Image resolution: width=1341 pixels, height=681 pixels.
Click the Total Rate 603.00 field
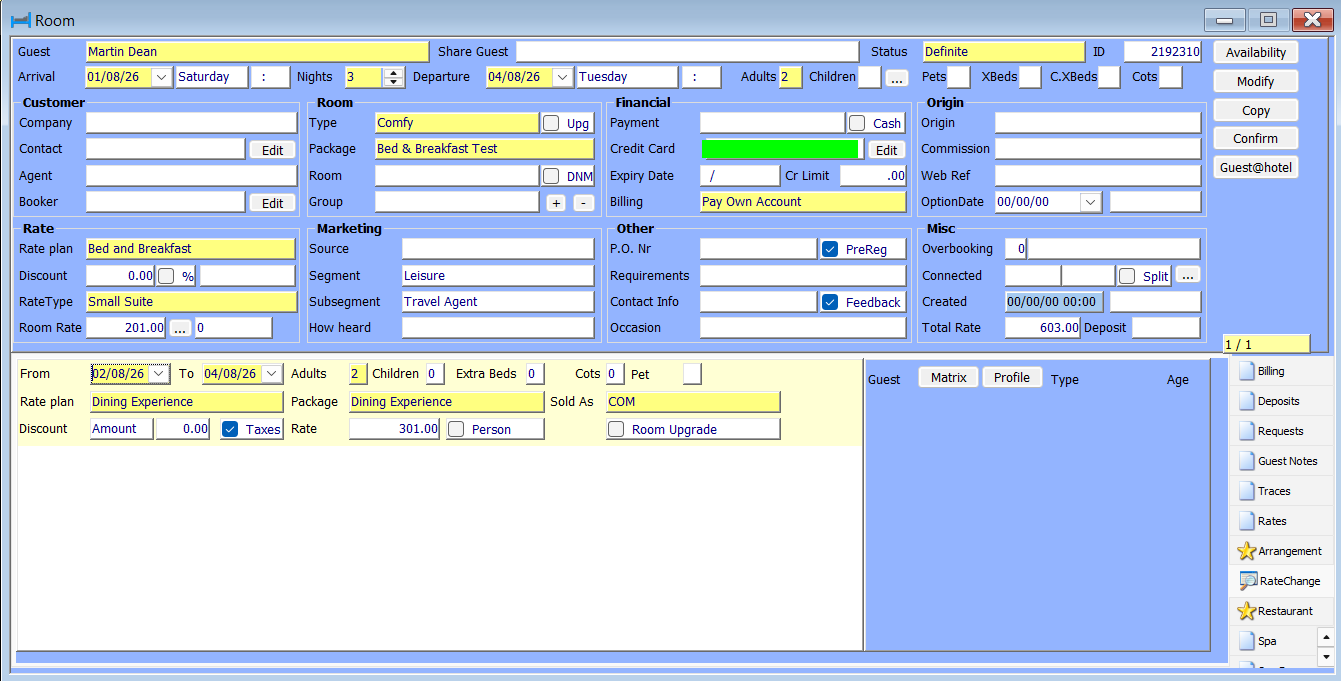tap(1042, 328)
